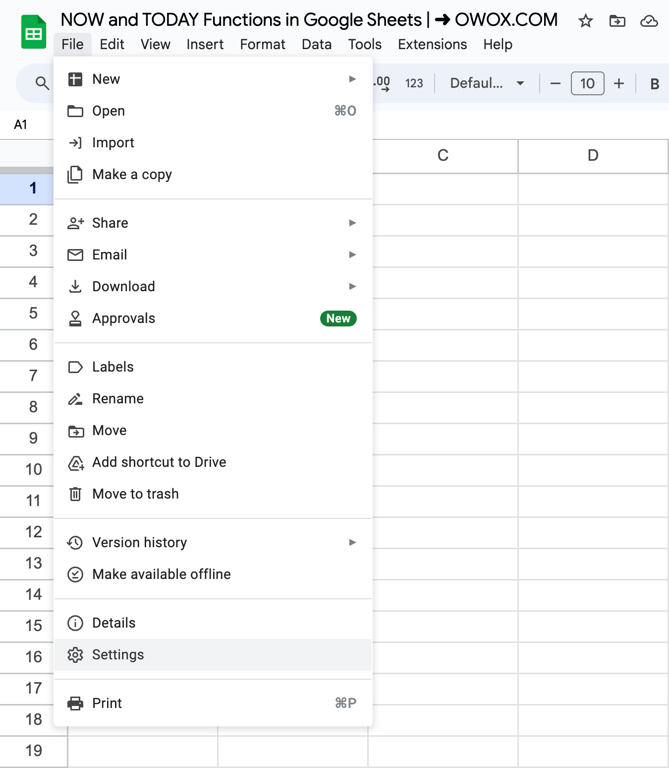This screenshot has width=669, height=768.
Task: Click the Move to trash bin icon
Action: 75,494
